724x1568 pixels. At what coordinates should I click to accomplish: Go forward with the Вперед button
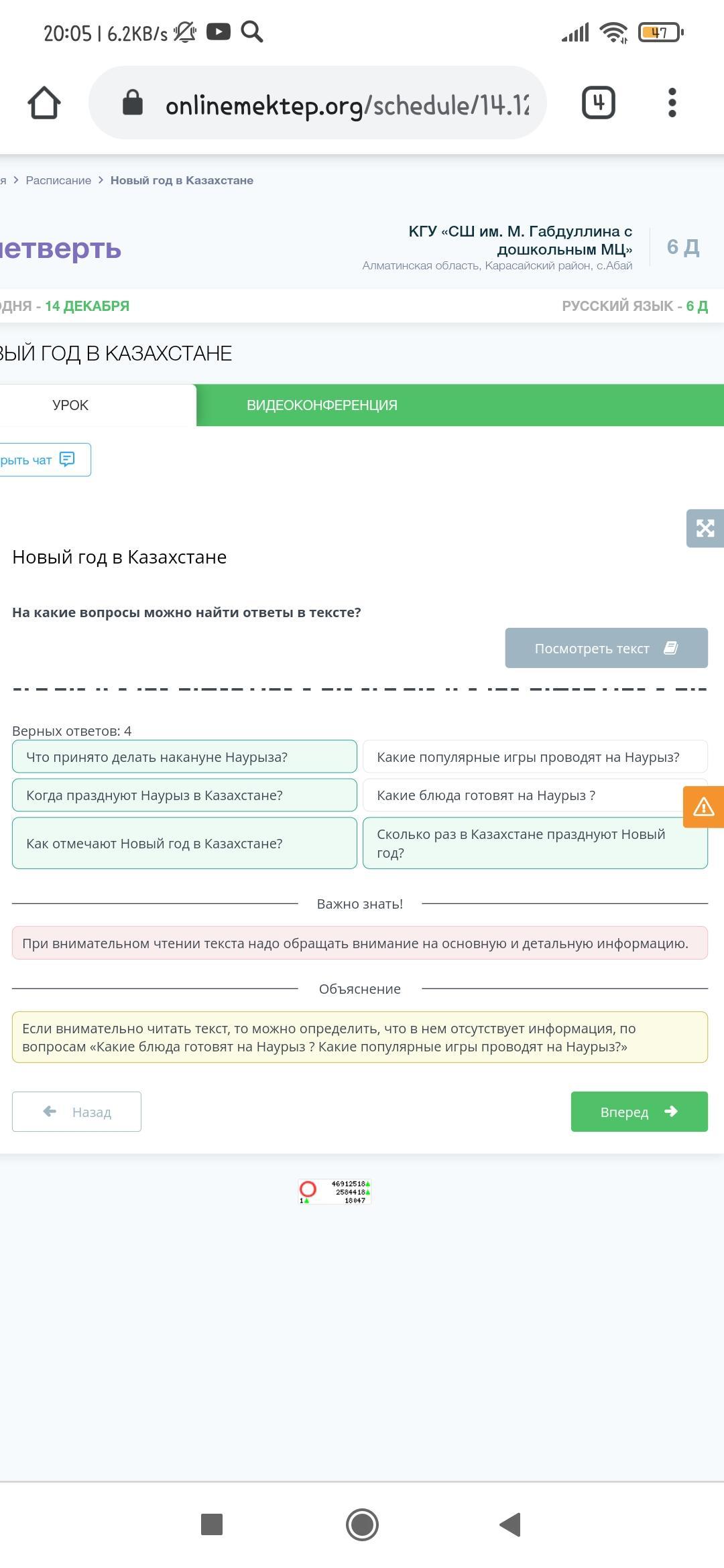point(639,1112)
